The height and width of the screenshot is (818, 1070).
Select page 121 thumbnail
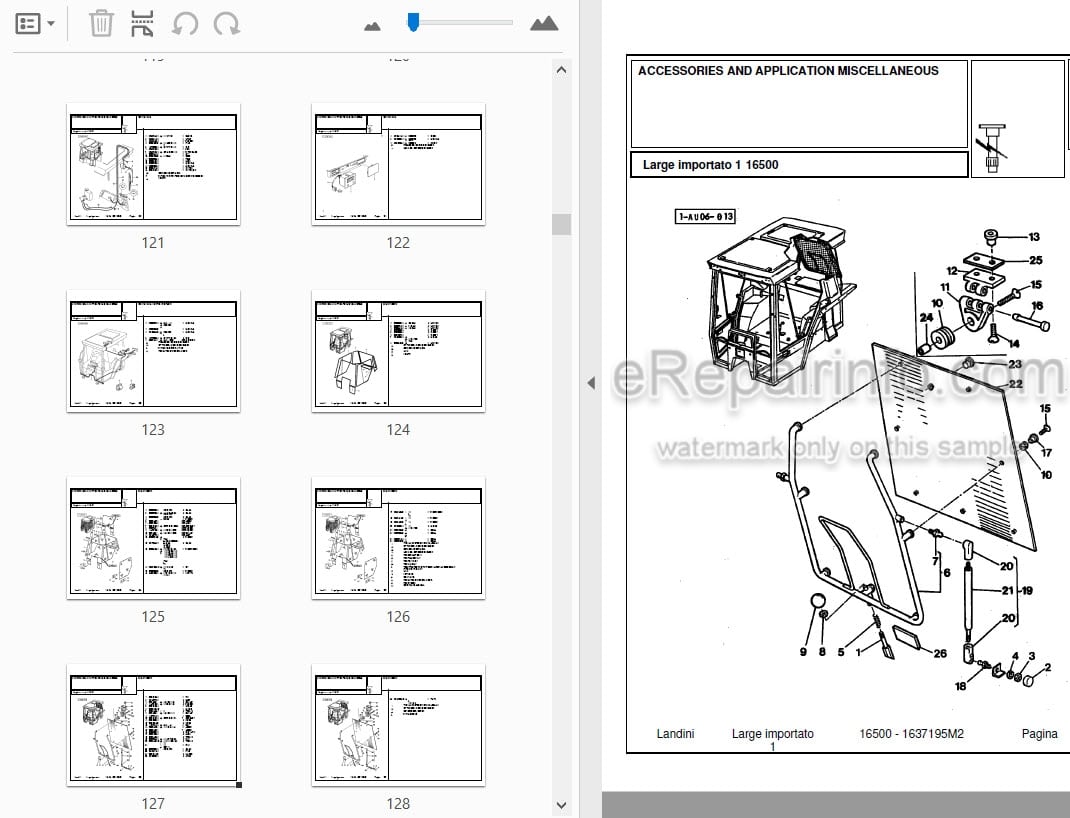click(154, 164)
